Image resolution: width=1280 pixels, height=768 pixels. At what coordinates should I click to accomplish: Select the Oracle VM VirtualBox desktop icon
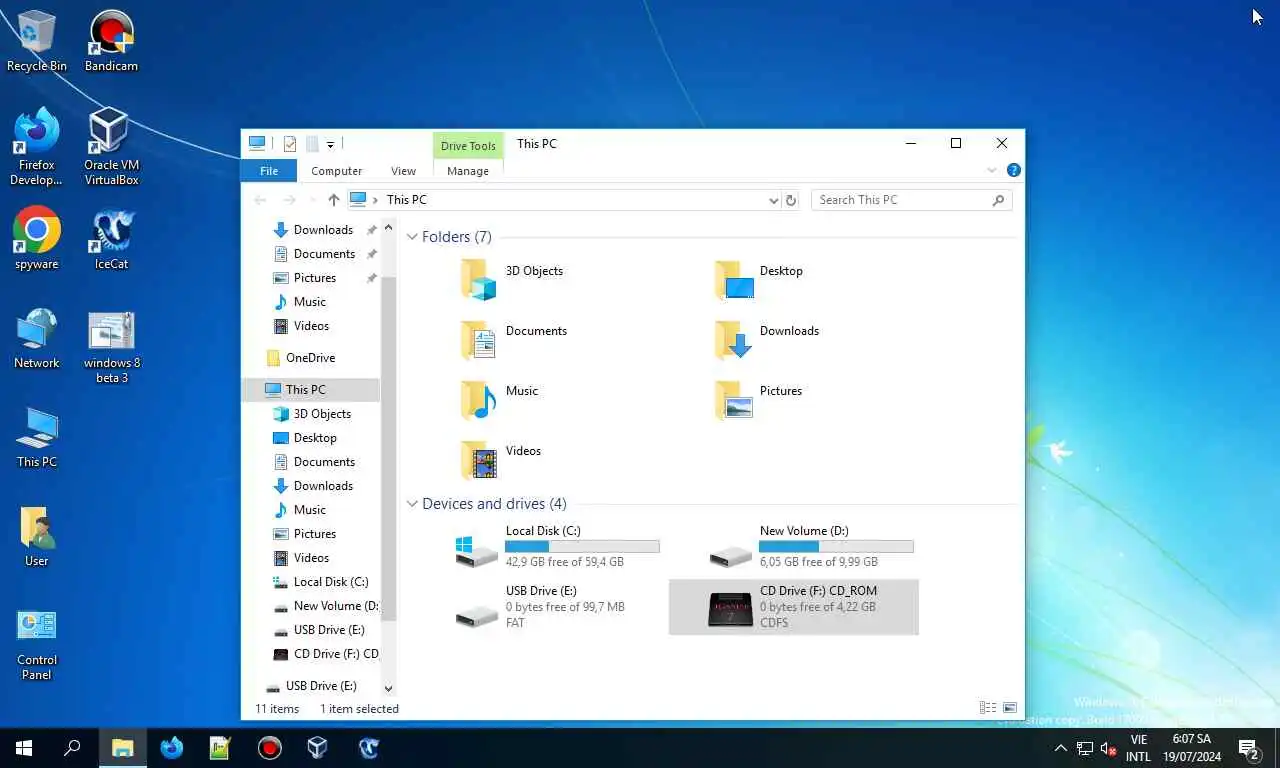111,147
